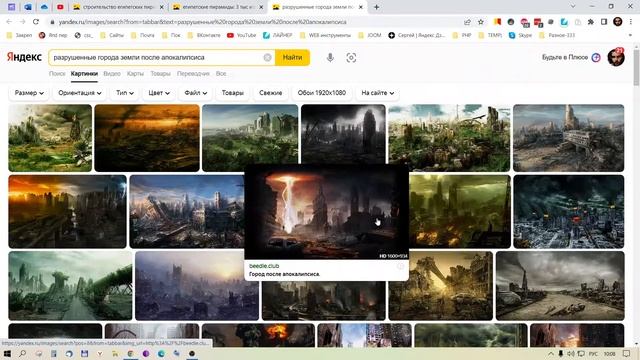Open the Почта bookmark folder
Viewport: 640px width, 360px height.
pyautogui.click(x=143, y=36)
